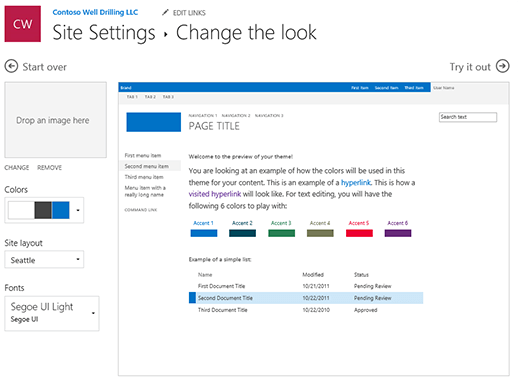518x384 pixels.
Task: Click the Accent 4 olive swatch
Action: click(320, 233)
